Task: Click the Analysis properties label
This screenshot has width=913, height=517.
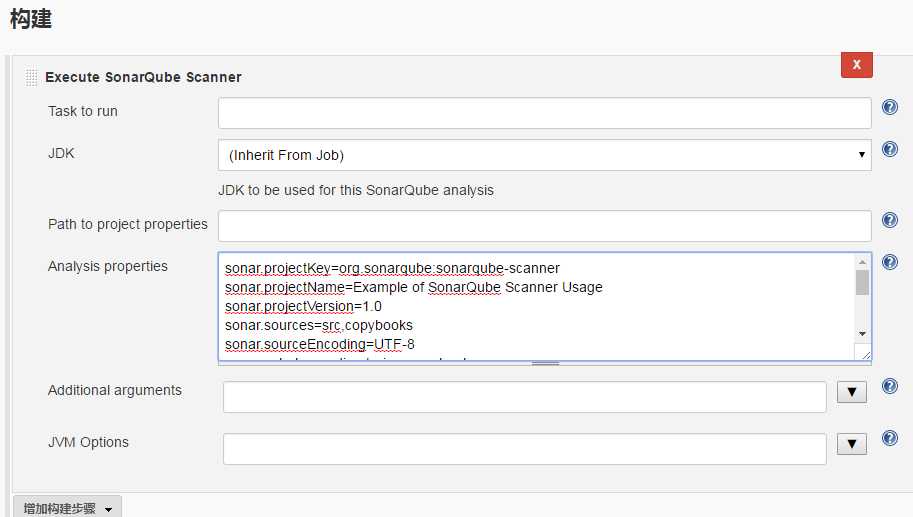Action: point(108,266)
